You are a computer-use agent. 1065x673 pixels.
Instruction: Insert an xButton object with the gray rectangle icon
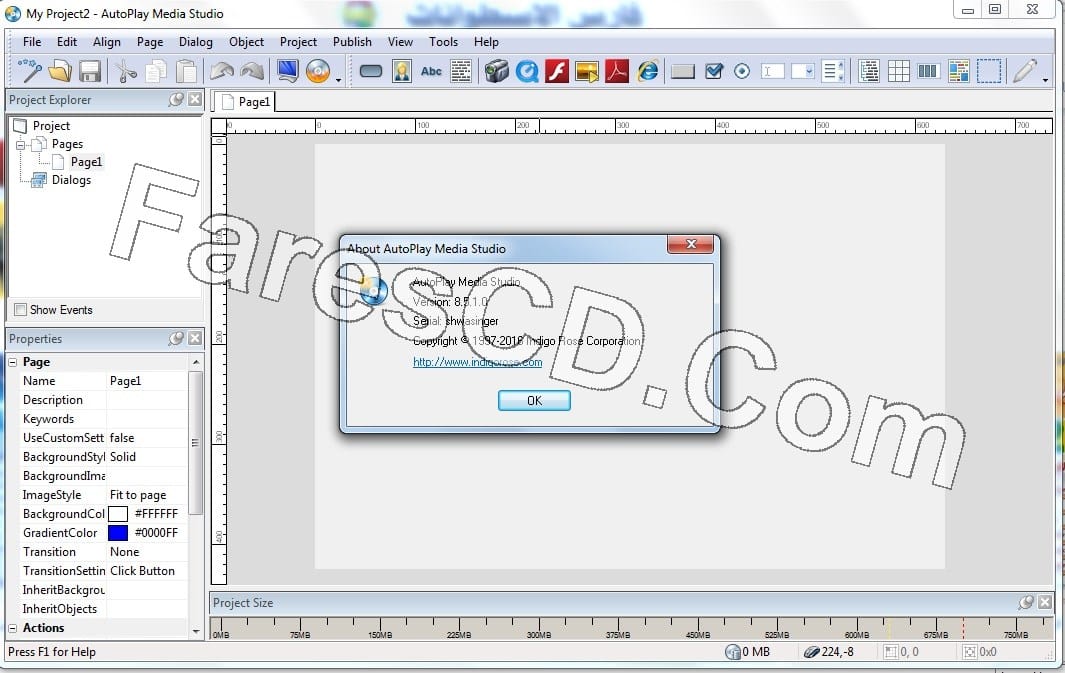click(683, 71)
